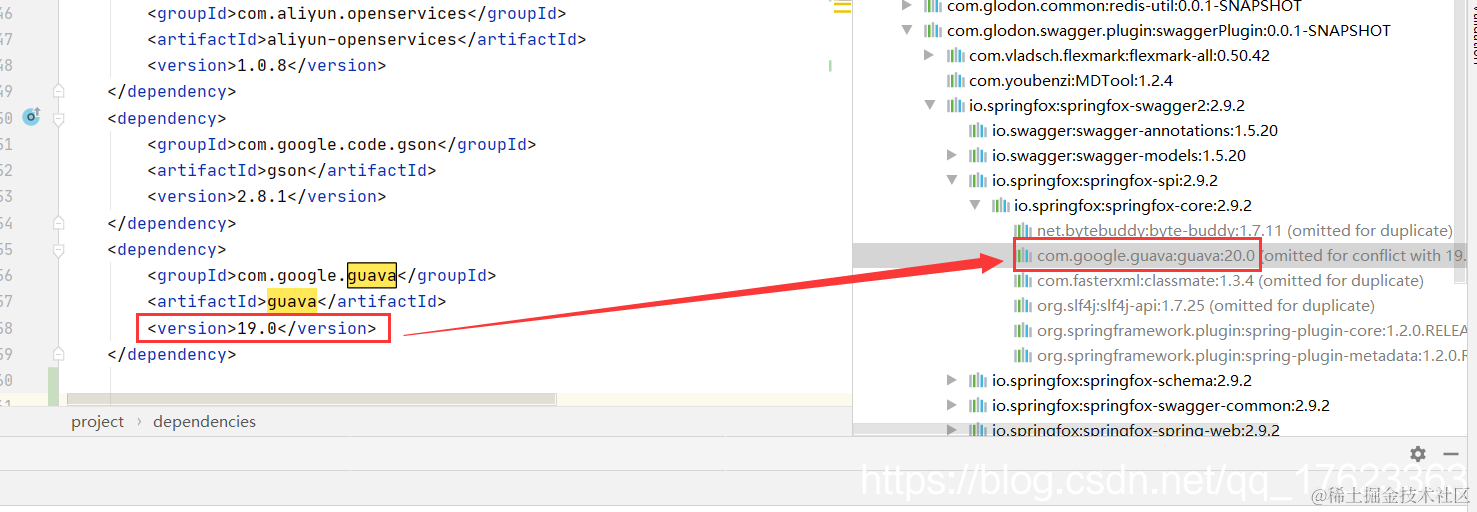Click the library icon of springfox-schema:2.9.2
This screenshot has height=512, width=1477.
tap(978, 380)
